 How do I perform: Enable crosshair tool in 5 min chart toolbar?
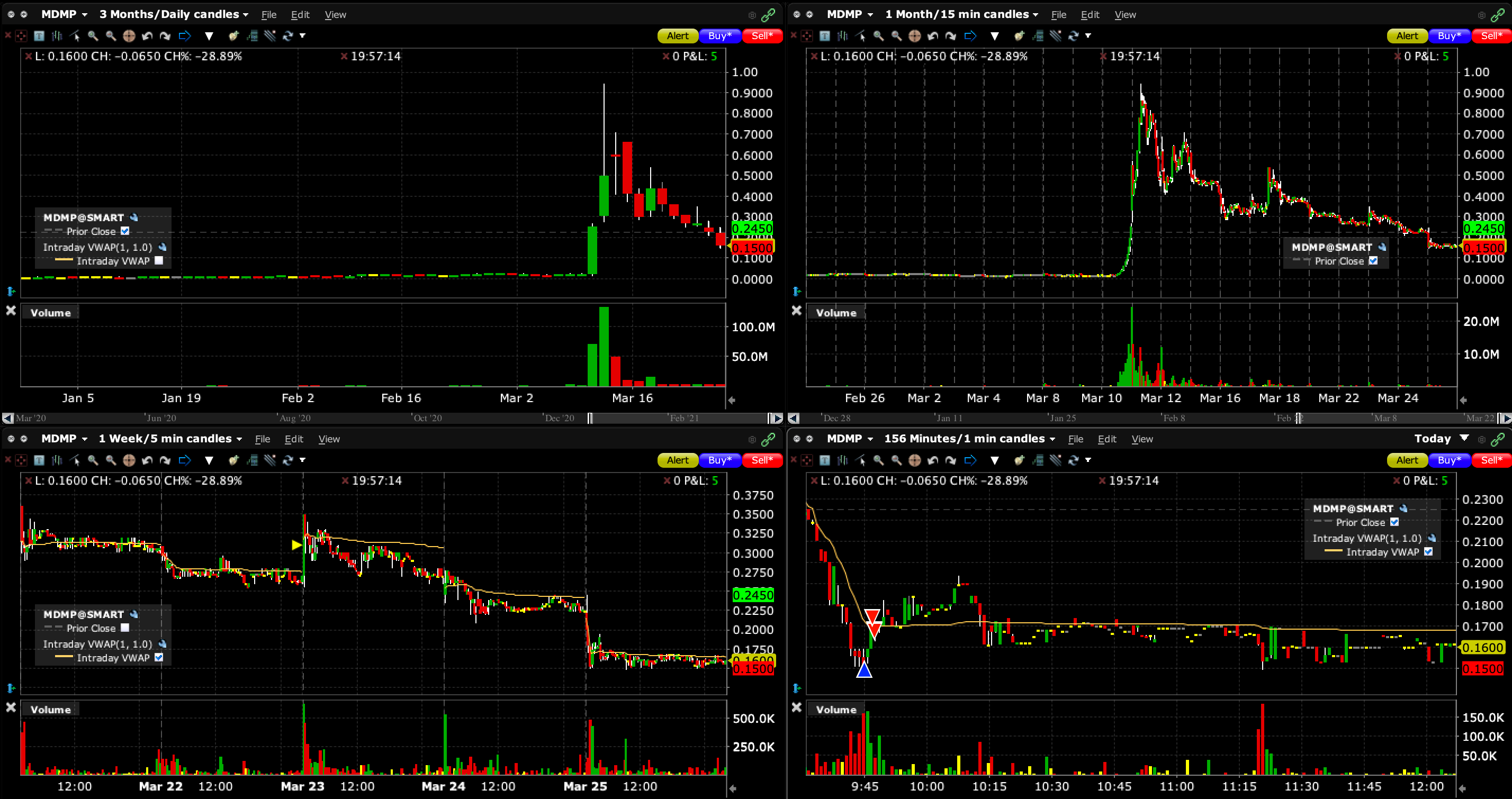click(x=129, y=460)
